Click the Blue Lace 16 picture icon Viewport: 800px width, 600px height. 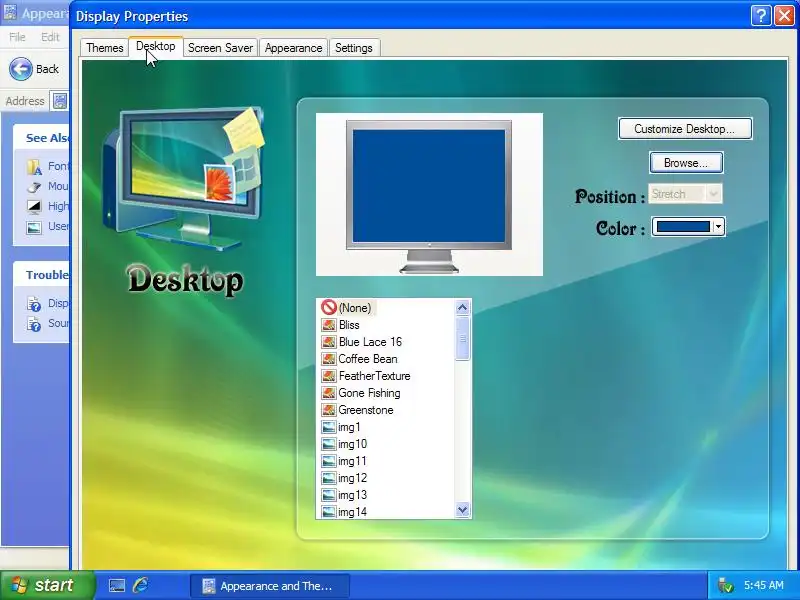[329, 342]
